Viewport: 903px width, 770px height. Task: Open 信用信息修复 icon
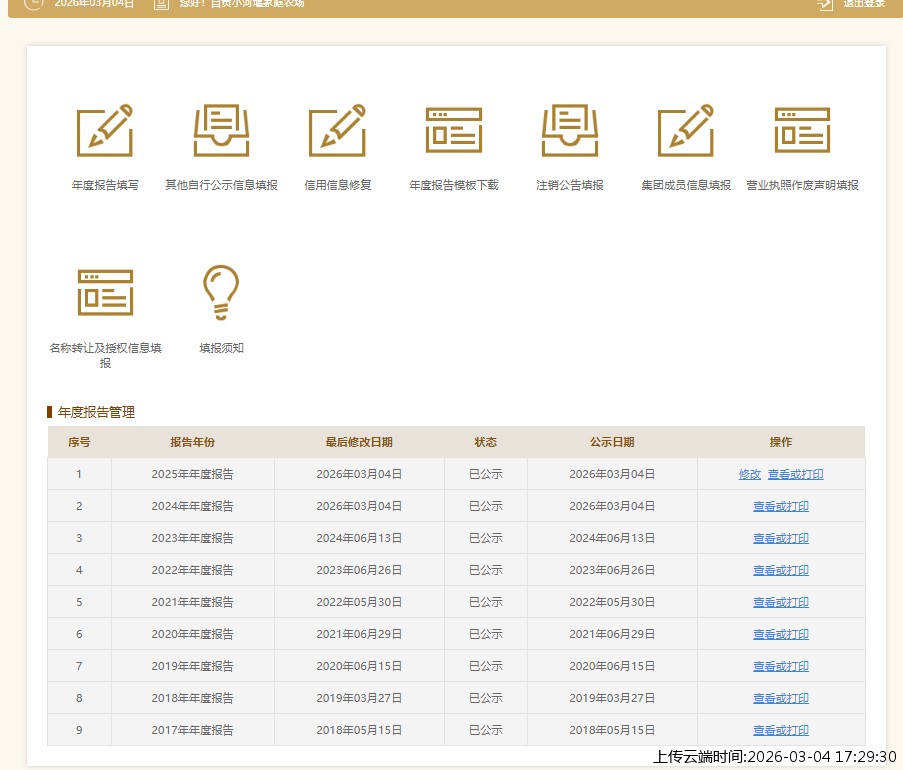(337, 131)
